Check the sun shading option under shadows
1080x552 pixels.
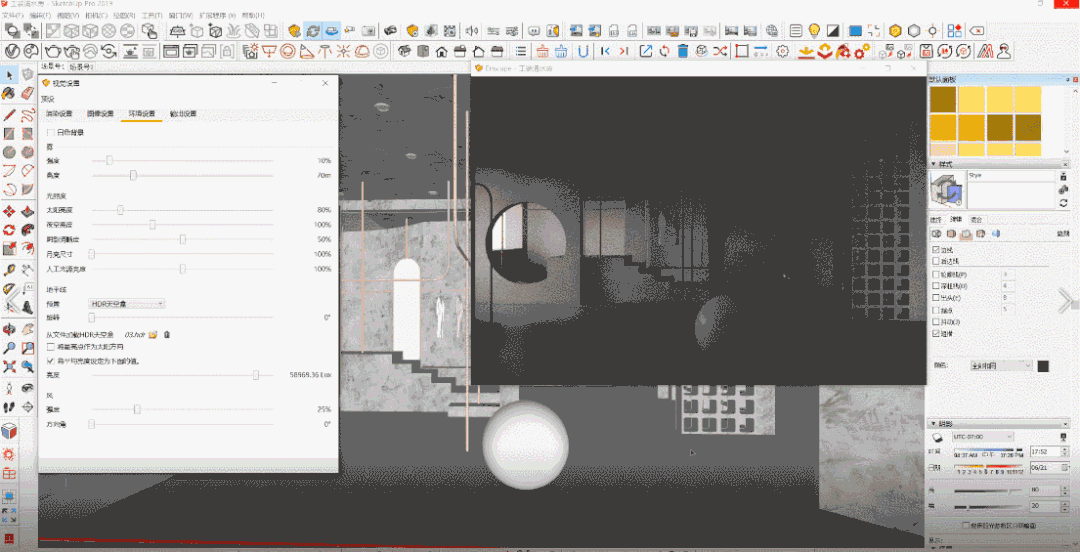(x=965, y=525)
